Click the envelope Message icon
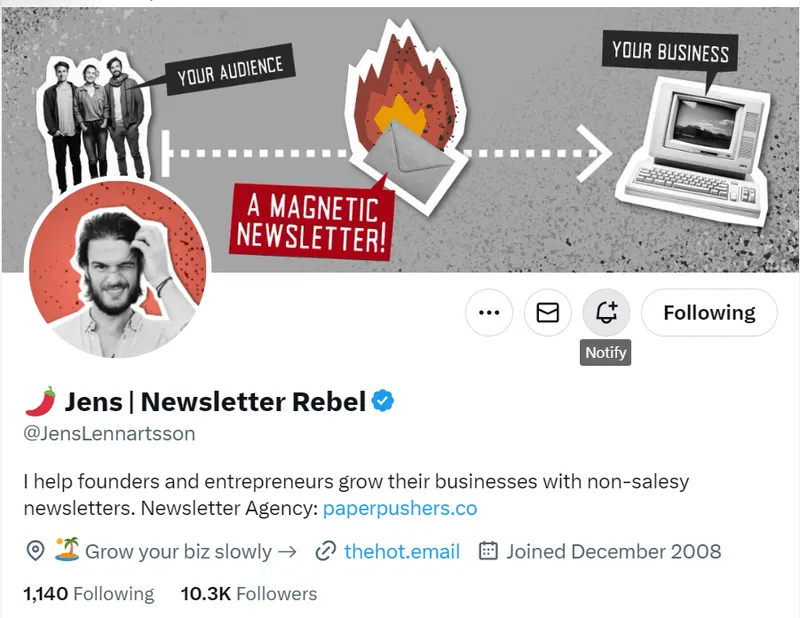 point(547,313)
